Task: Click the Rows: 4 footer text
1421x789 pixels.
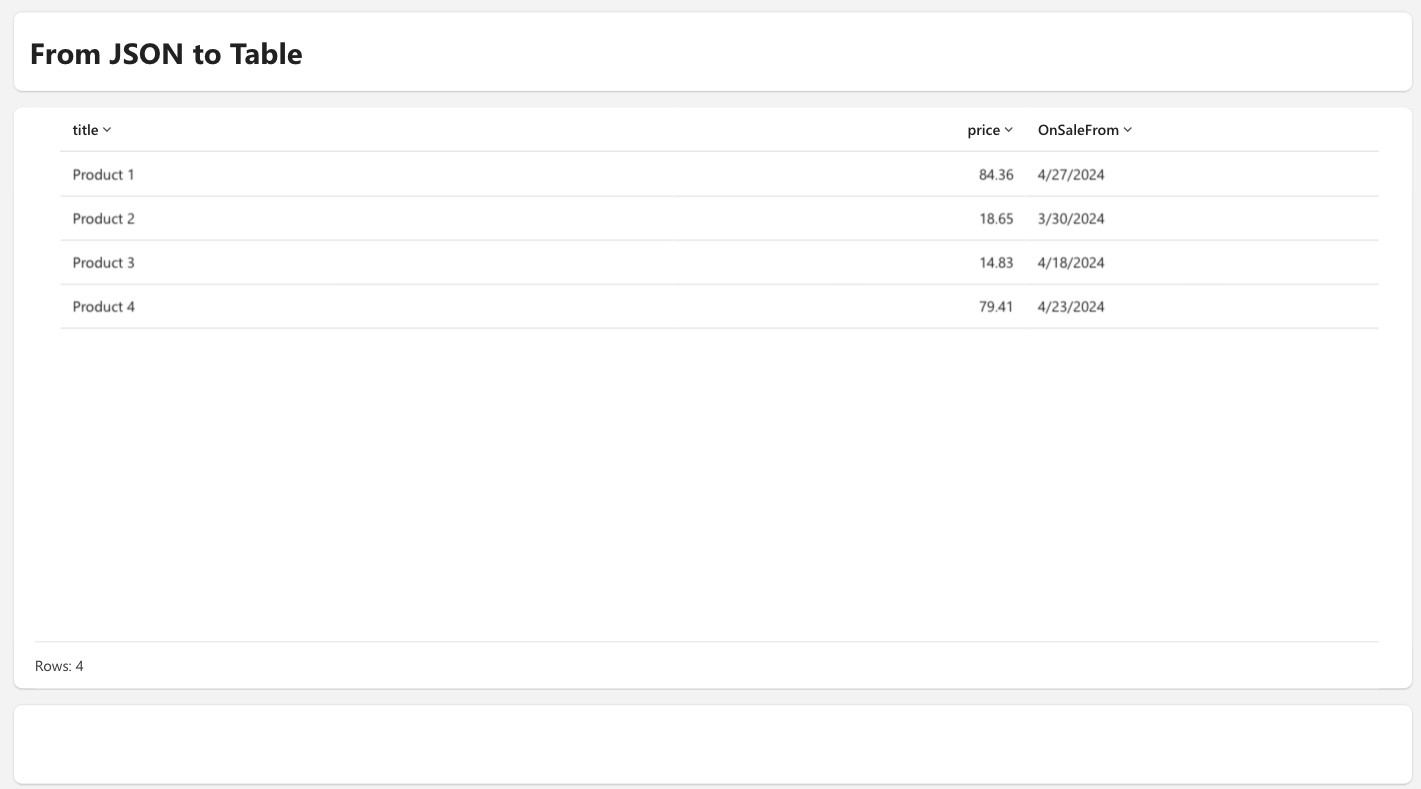Action: pyautogui.click(x=59, y=666)
